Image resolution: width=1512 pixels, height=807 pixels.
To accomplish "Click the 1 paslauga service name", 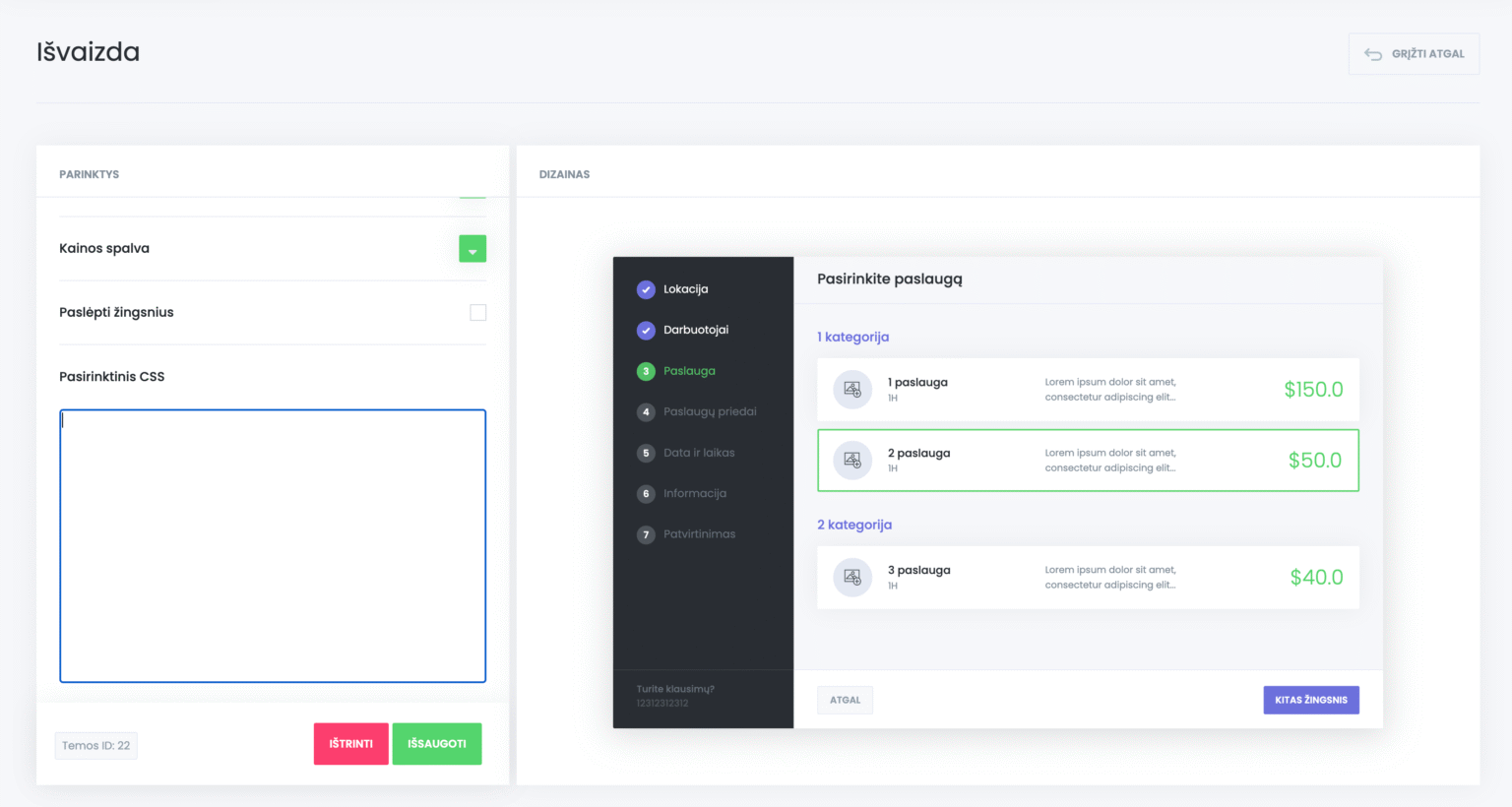I will [x=917, y=383].
